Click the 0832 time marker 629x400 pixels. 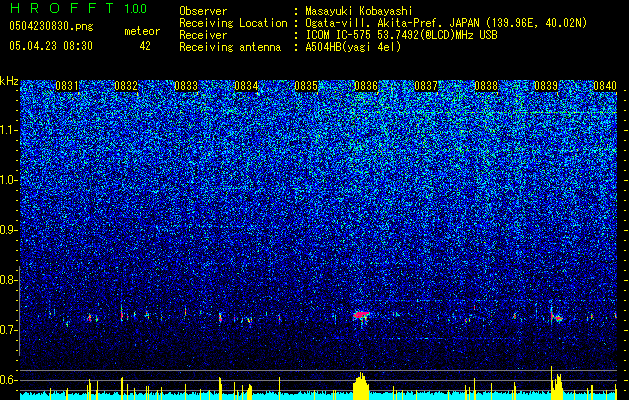tap(126, 86)
